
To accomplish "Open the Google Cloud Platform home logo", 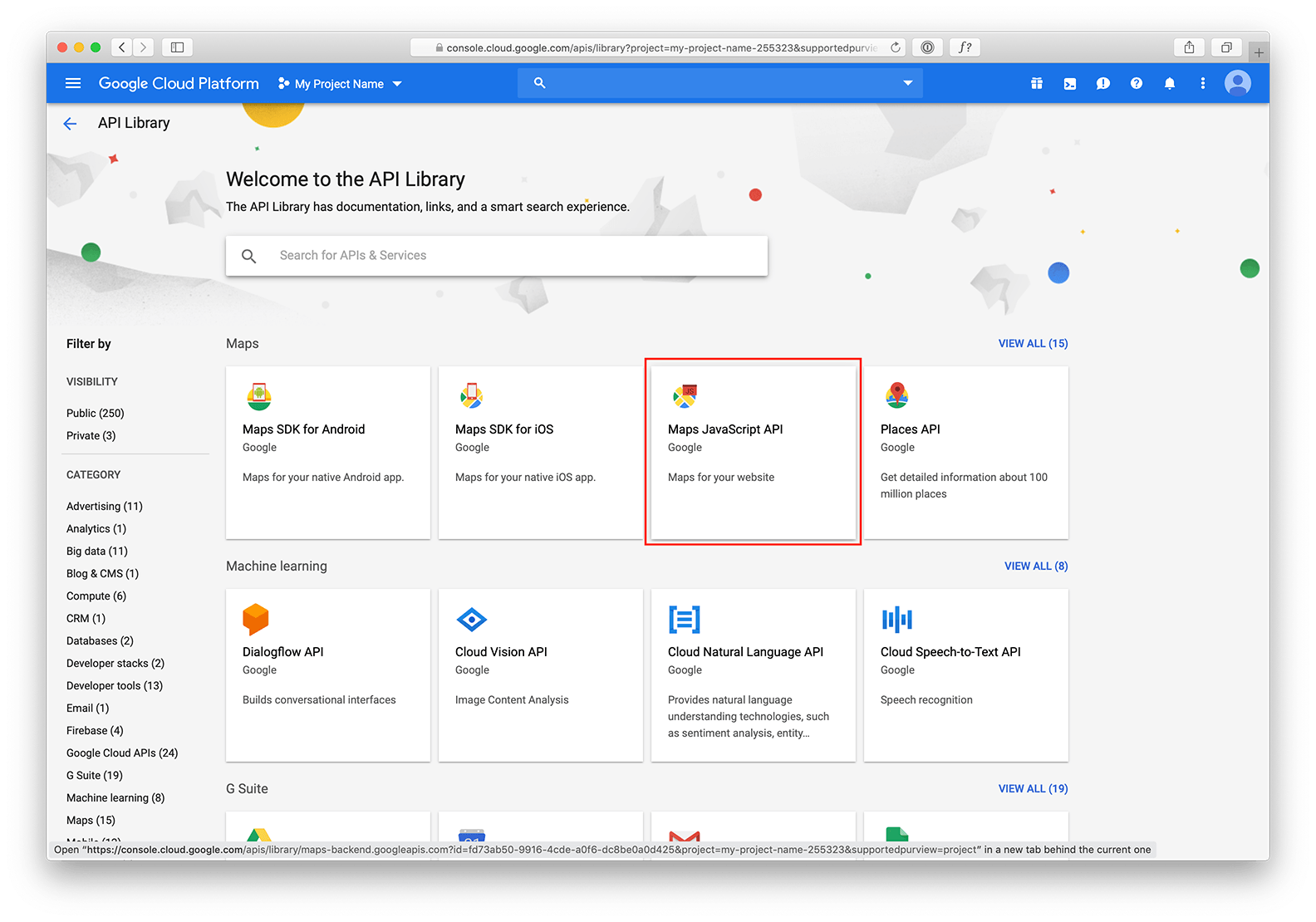I will point(179,83).
